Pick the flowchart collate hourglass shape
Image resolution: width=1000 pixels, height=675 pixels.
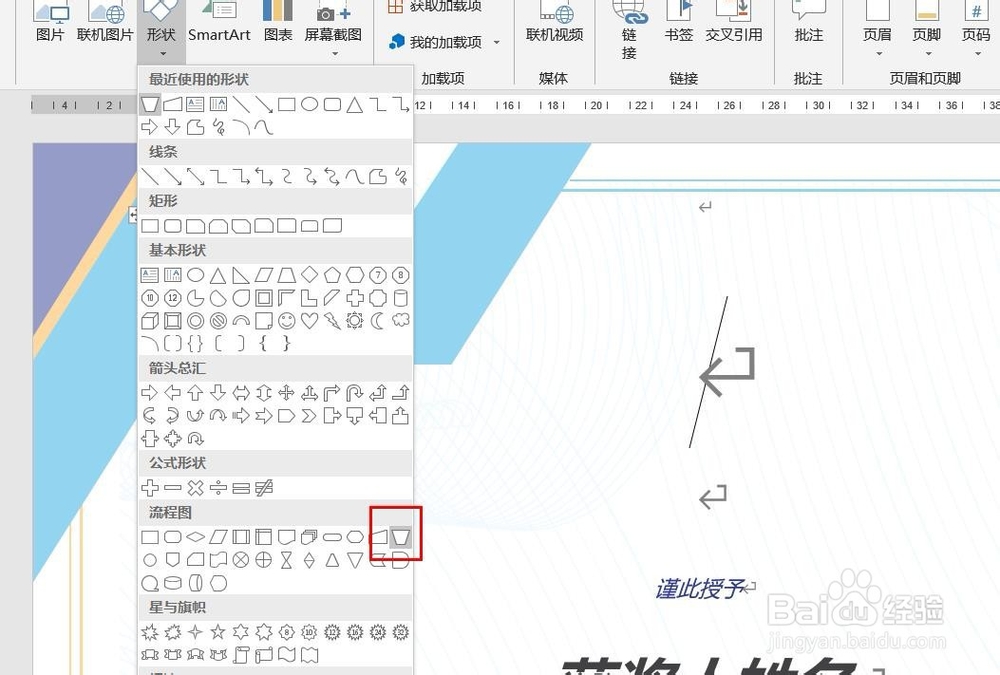287,560
